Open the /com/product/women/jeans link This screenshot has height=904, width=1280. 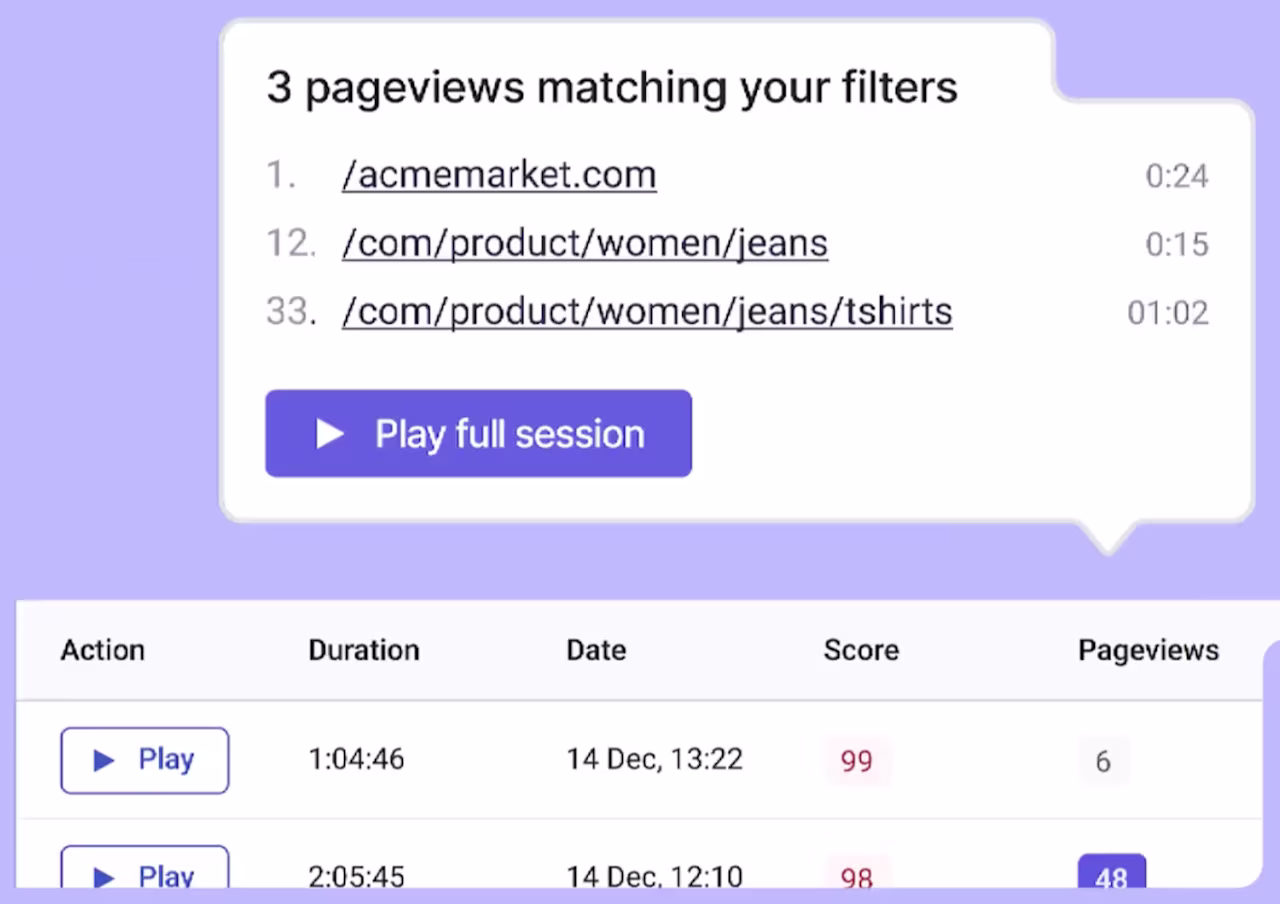pos(585,243)
